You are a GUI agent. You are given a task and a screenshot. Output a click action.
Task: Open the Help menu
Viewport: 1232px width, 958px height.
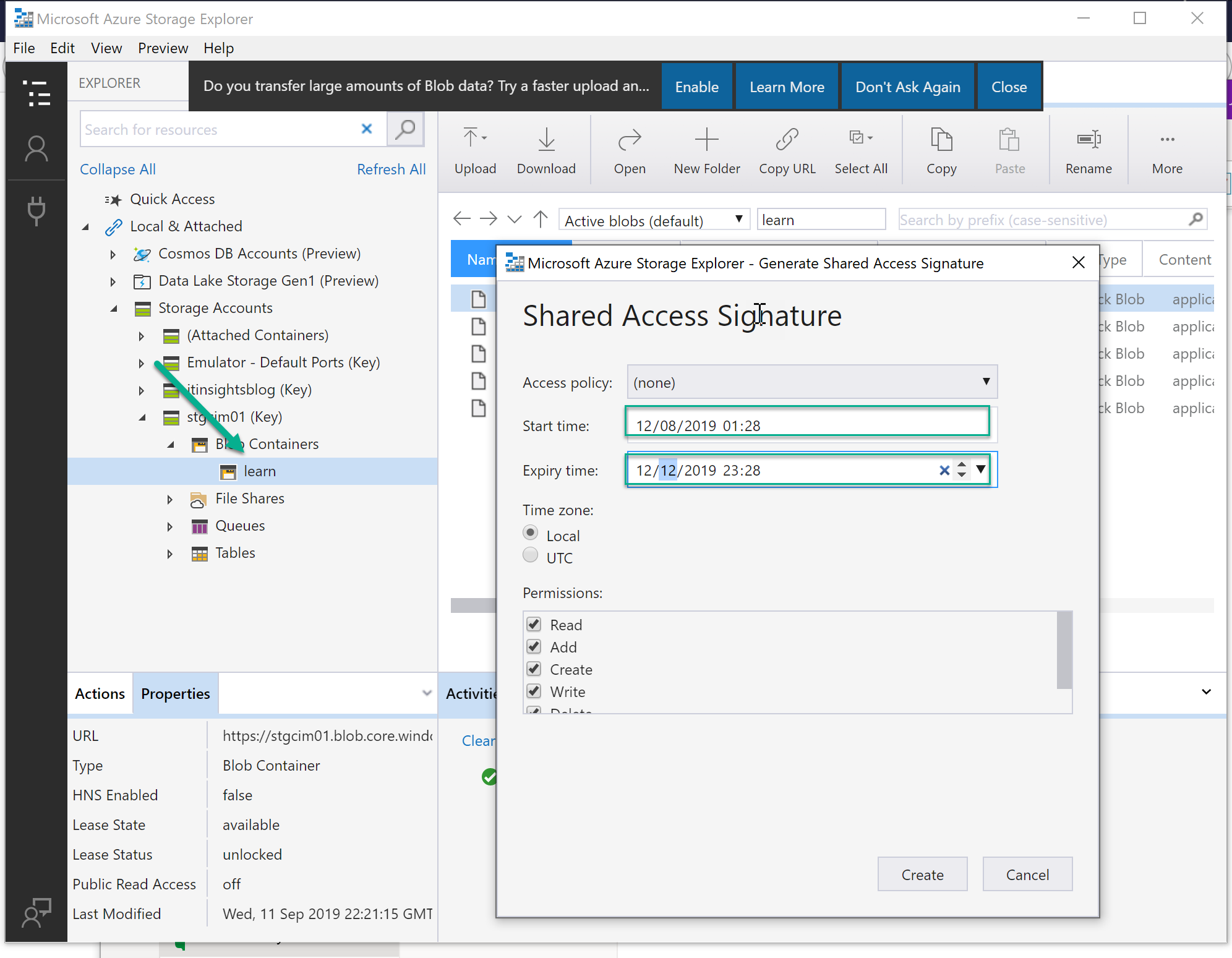click(218, 48)
